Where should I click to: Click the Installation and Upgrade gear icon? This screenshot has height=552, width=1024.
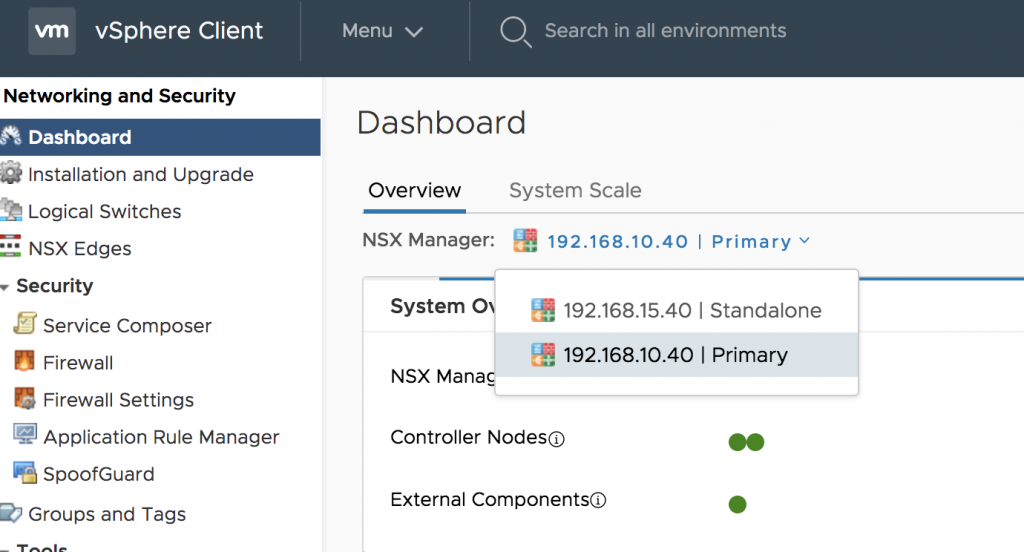pos(11,174)
